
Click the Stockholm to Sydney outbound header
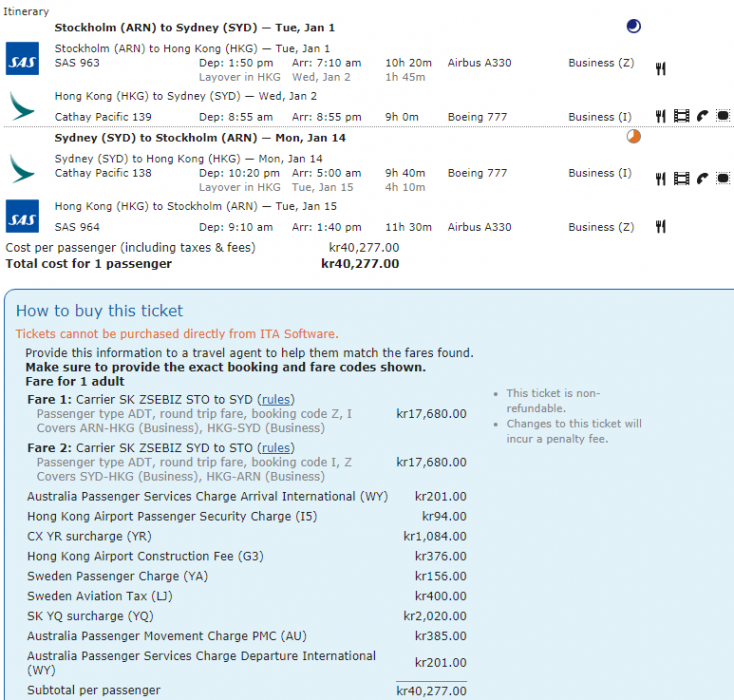coord(194,28)
